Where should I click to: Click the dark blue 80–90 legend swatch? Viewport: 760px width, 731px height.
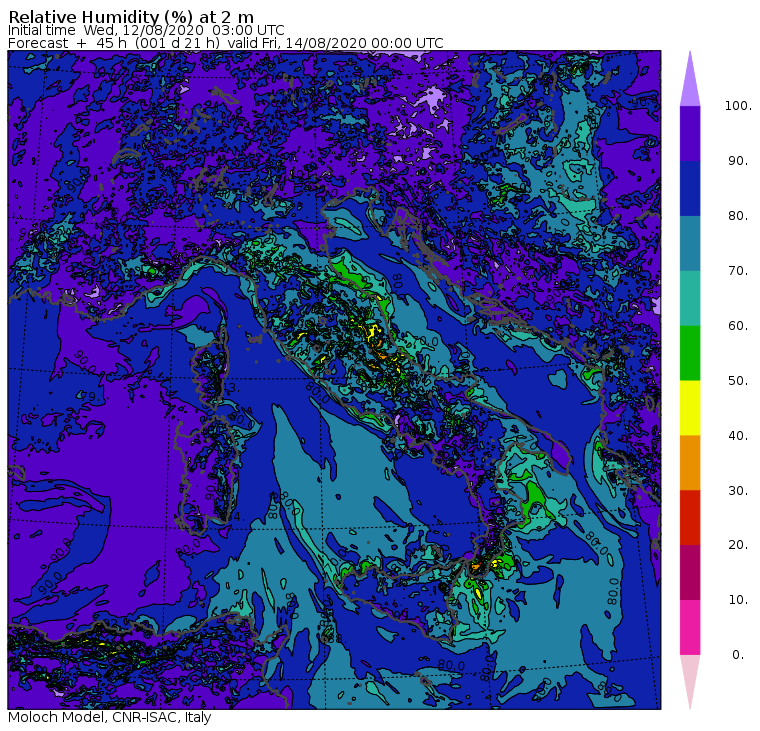(x=690, y=188)
